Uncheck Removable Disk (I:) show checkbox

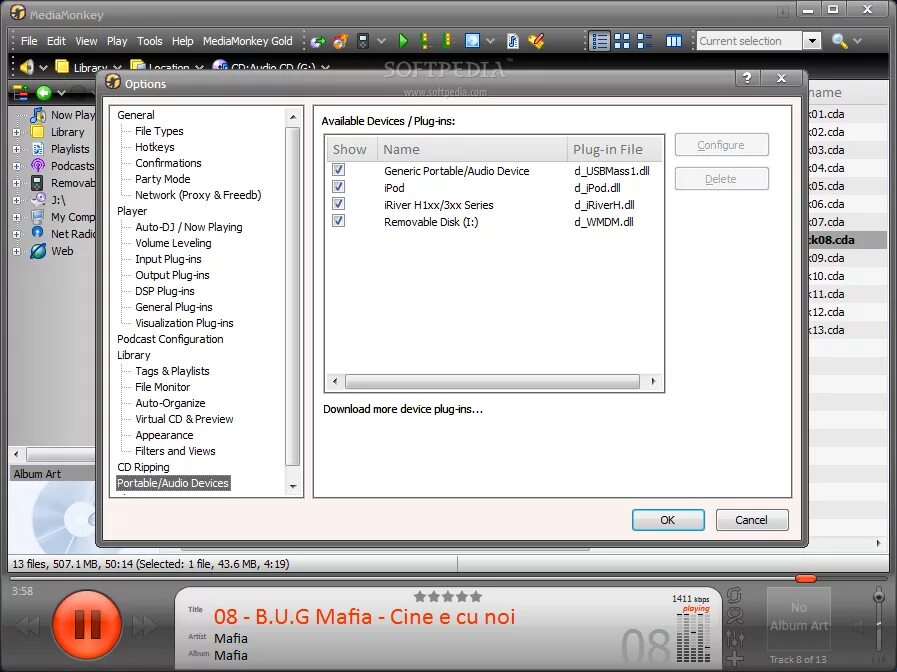[x=339, y=221]
